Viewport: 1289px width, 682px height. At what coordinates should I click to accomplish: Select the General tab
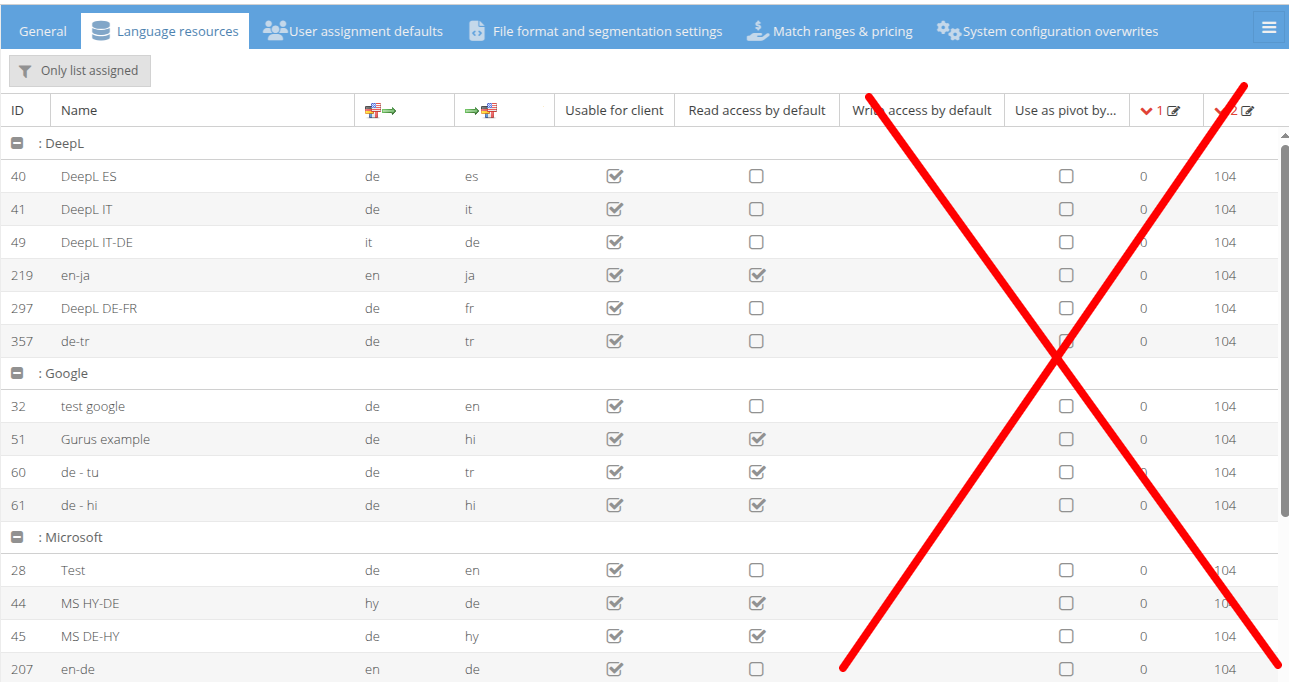pos(43,31)
